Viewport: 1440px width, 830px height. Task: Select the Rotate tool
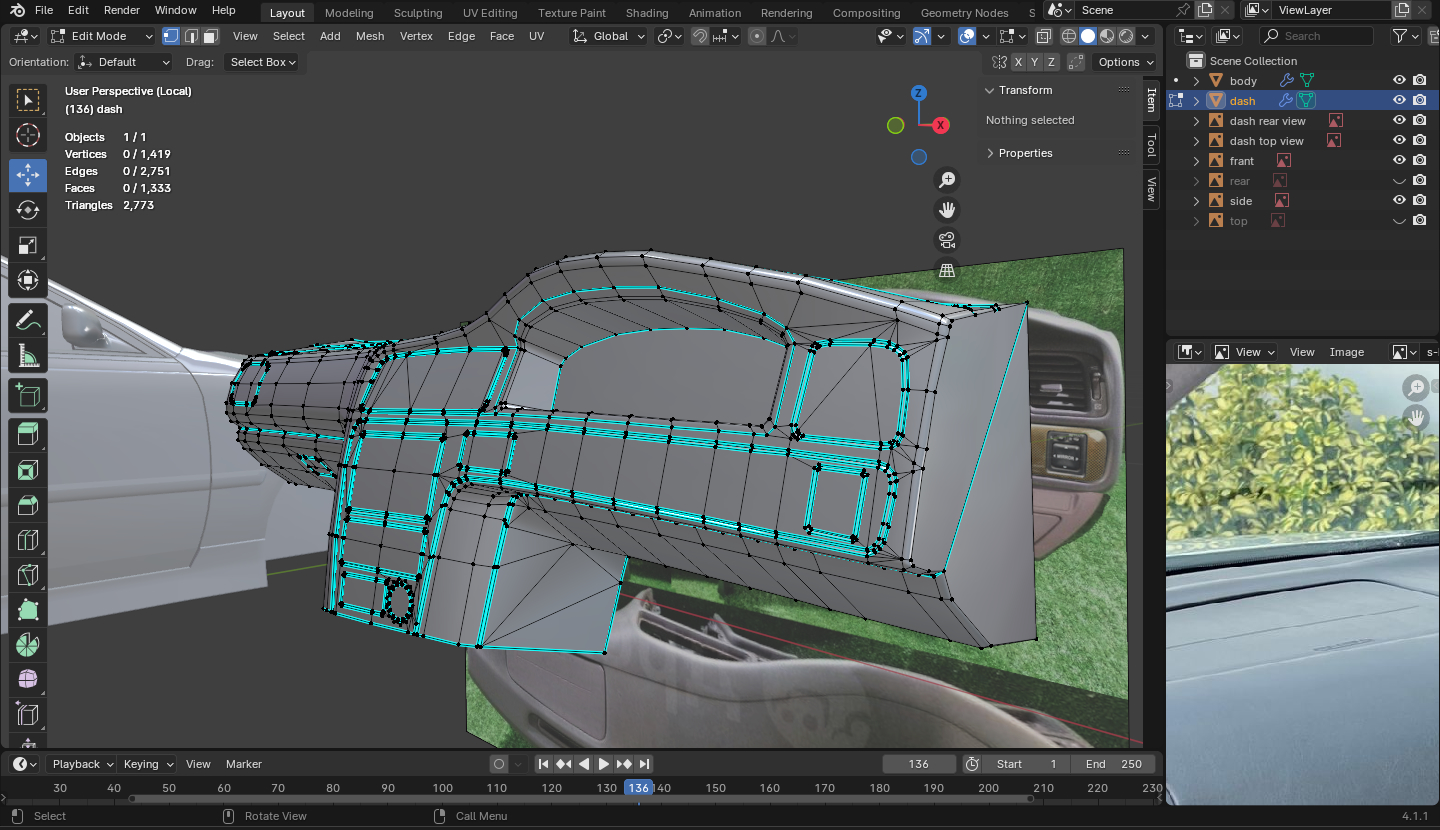click(28, 210)
